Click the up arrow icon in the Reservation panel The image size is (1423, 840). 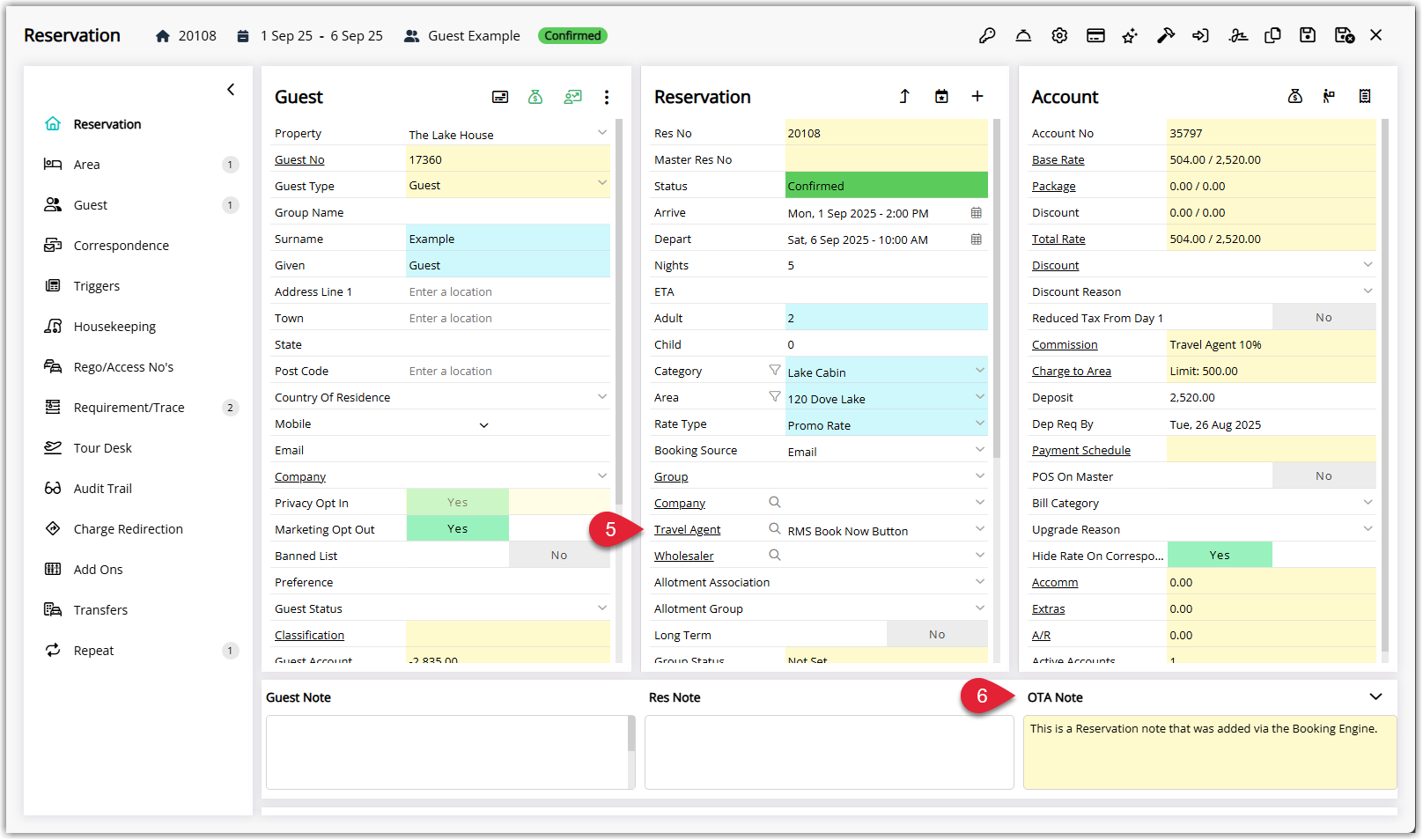(x=904, y=96)
